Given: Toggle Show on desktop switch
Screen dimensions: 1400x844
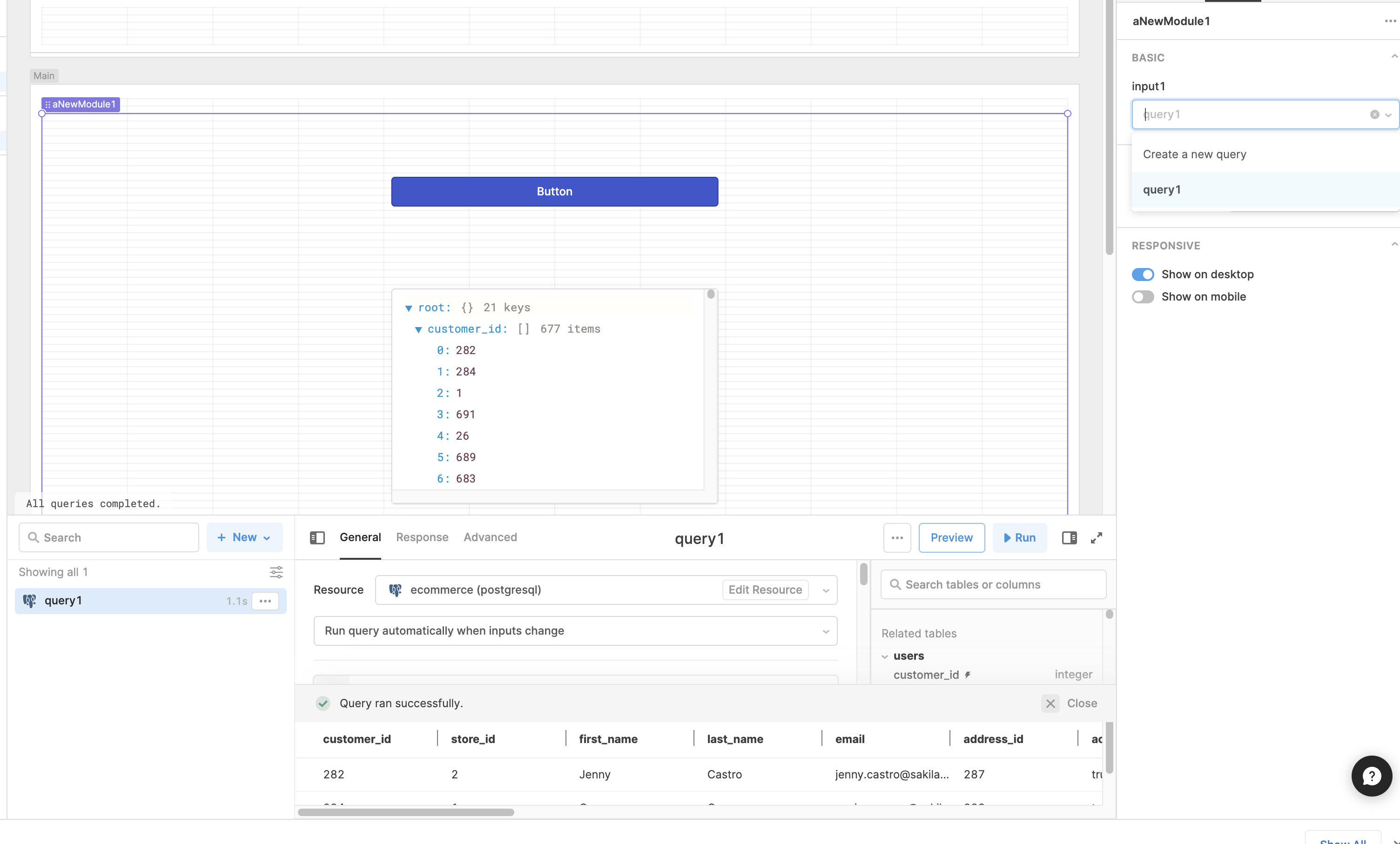Looking at the screenshot, I should (x=1143, y=275).
